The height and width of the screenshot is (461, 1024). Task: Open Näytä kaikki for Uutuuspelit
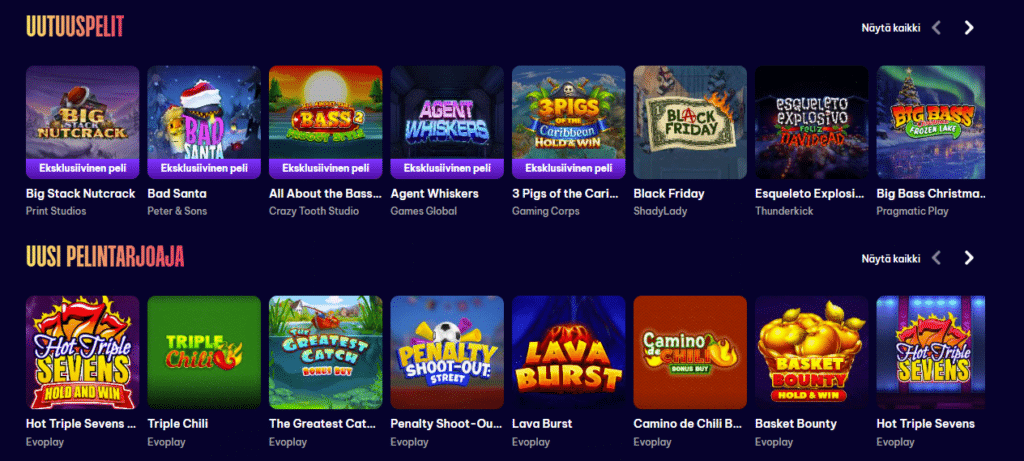[891, 27]
